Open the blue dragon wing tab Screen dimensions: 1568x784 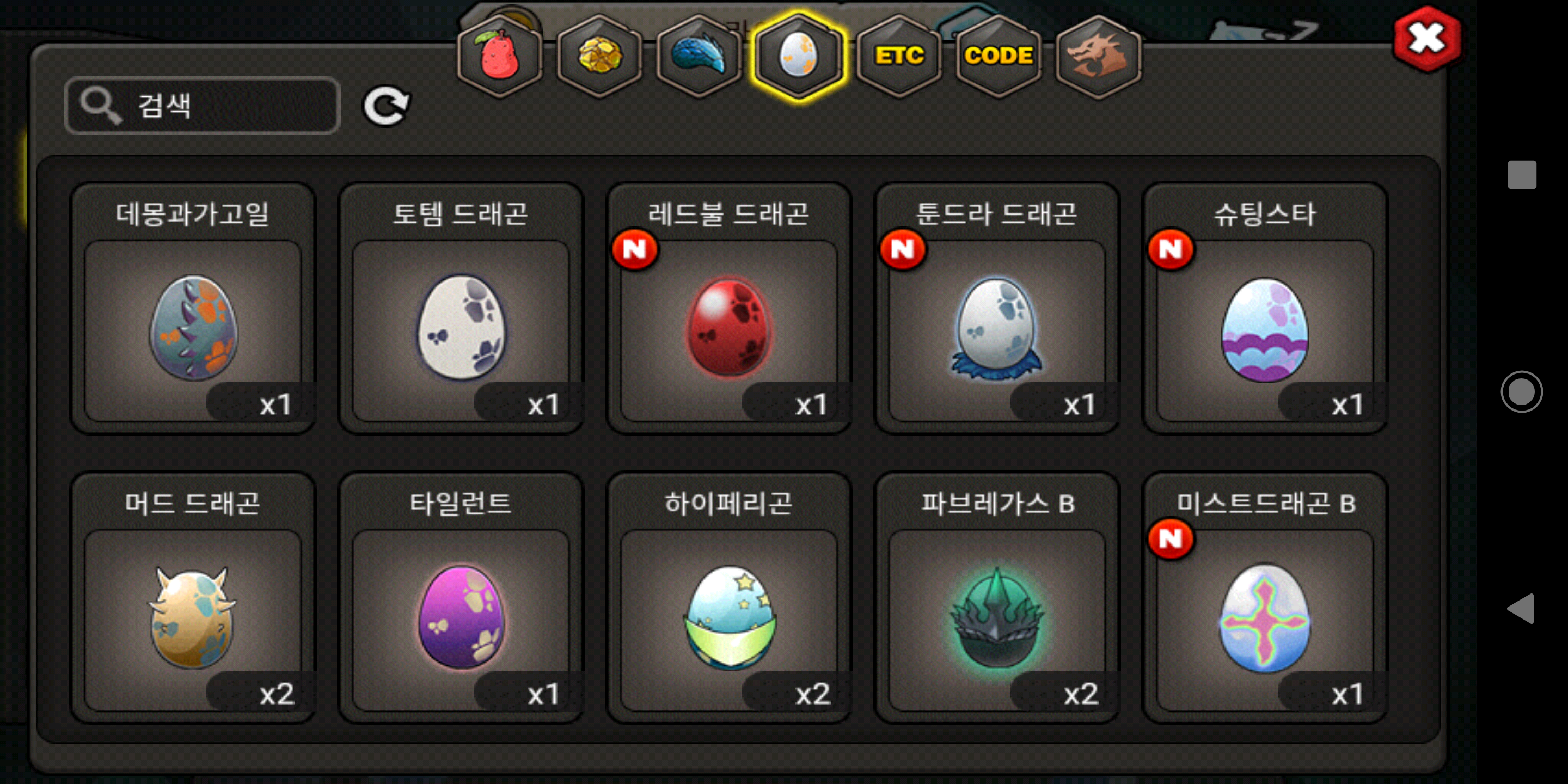(x=700, y=56)
